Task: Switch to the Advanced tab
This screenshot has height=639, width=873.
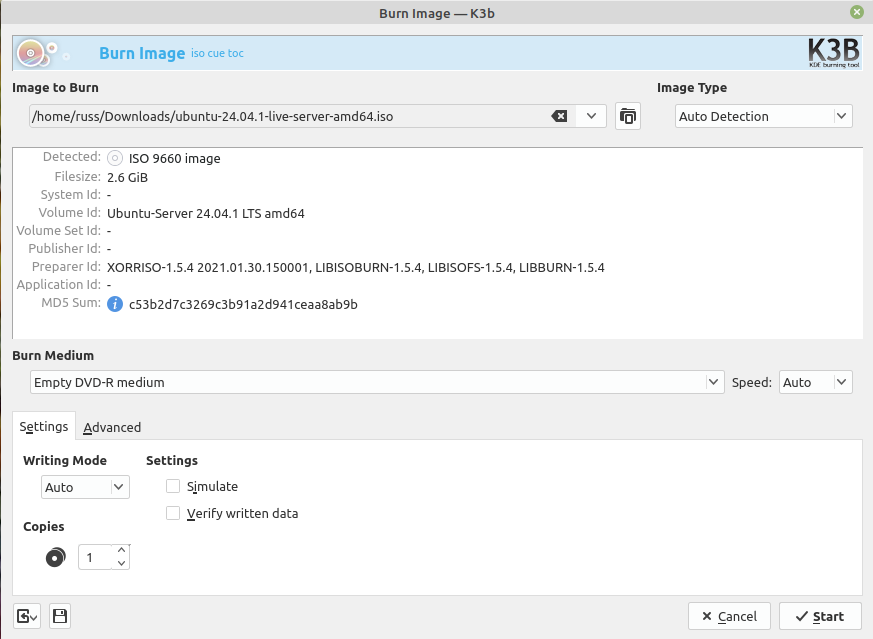Action: tap(112, 427)
